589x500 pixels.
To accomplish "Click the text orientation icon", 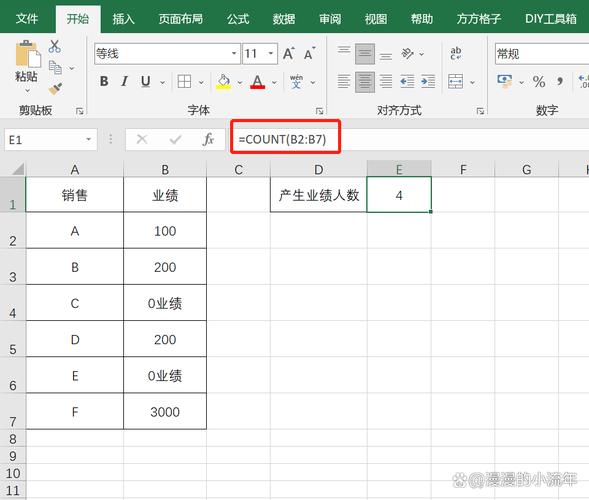I will tap(408, 54).
